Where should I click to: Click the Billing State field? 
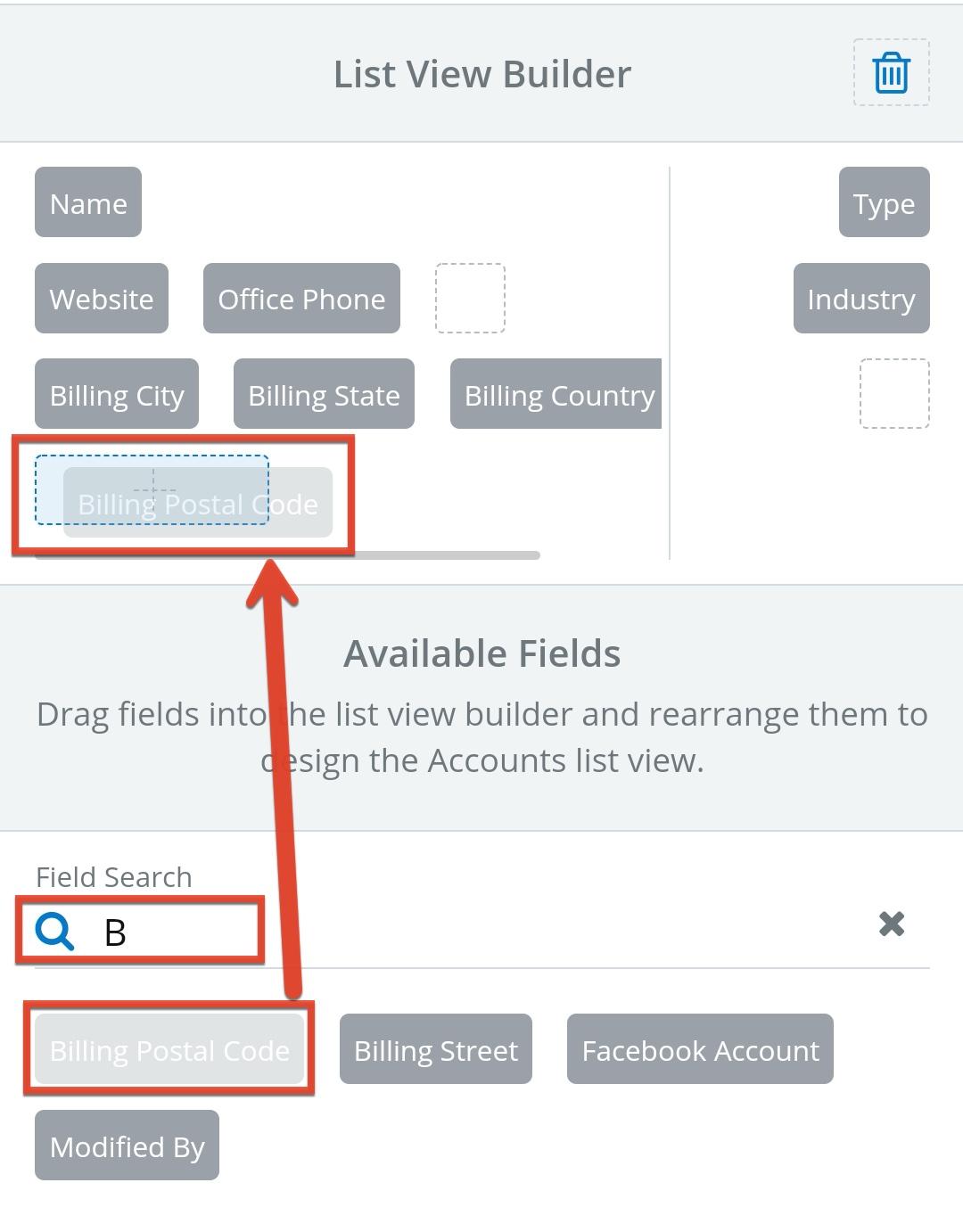324,394
